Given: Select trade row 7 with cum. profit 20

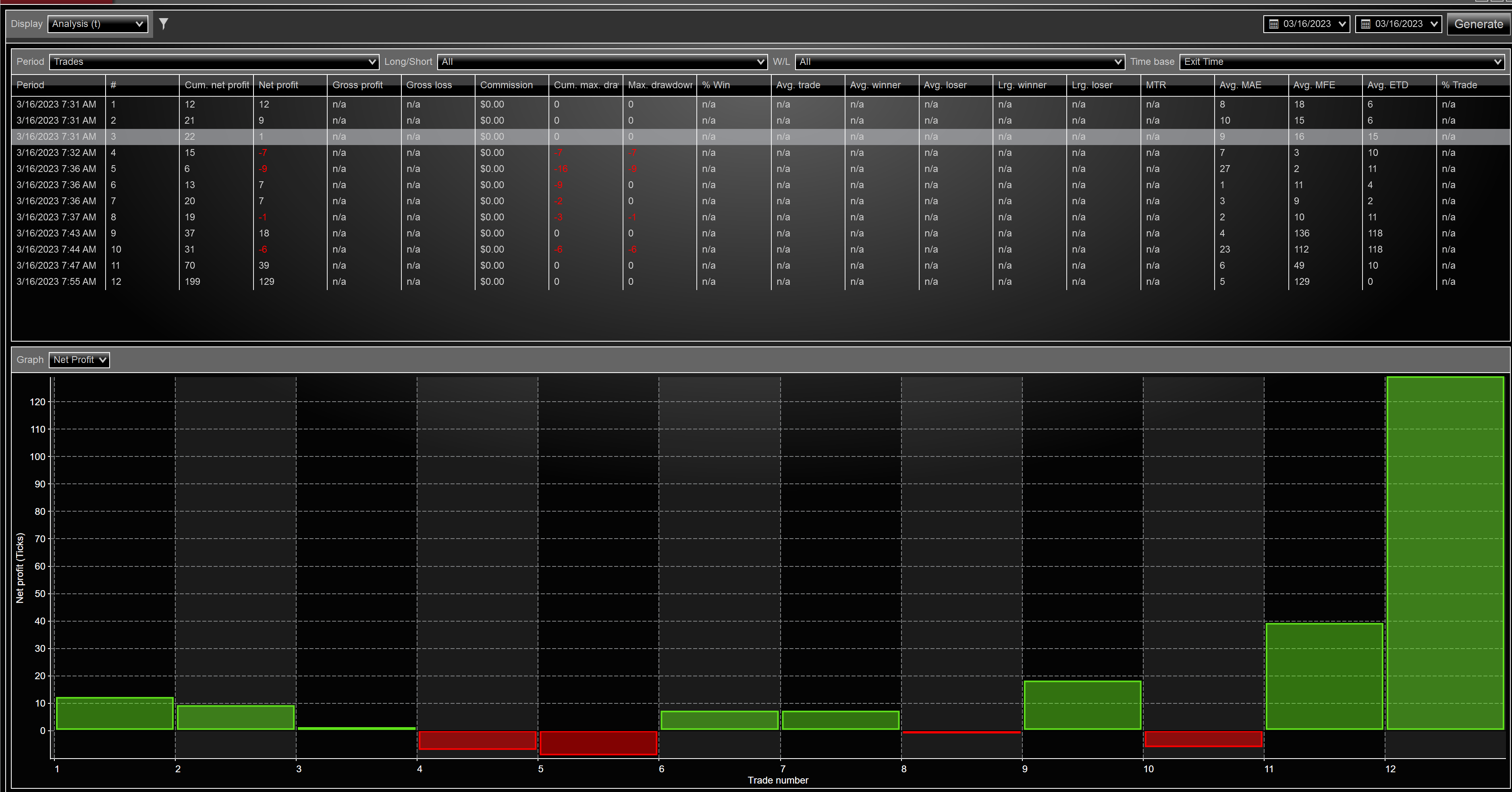Looking at the screenshot, I should coord(761,201).
